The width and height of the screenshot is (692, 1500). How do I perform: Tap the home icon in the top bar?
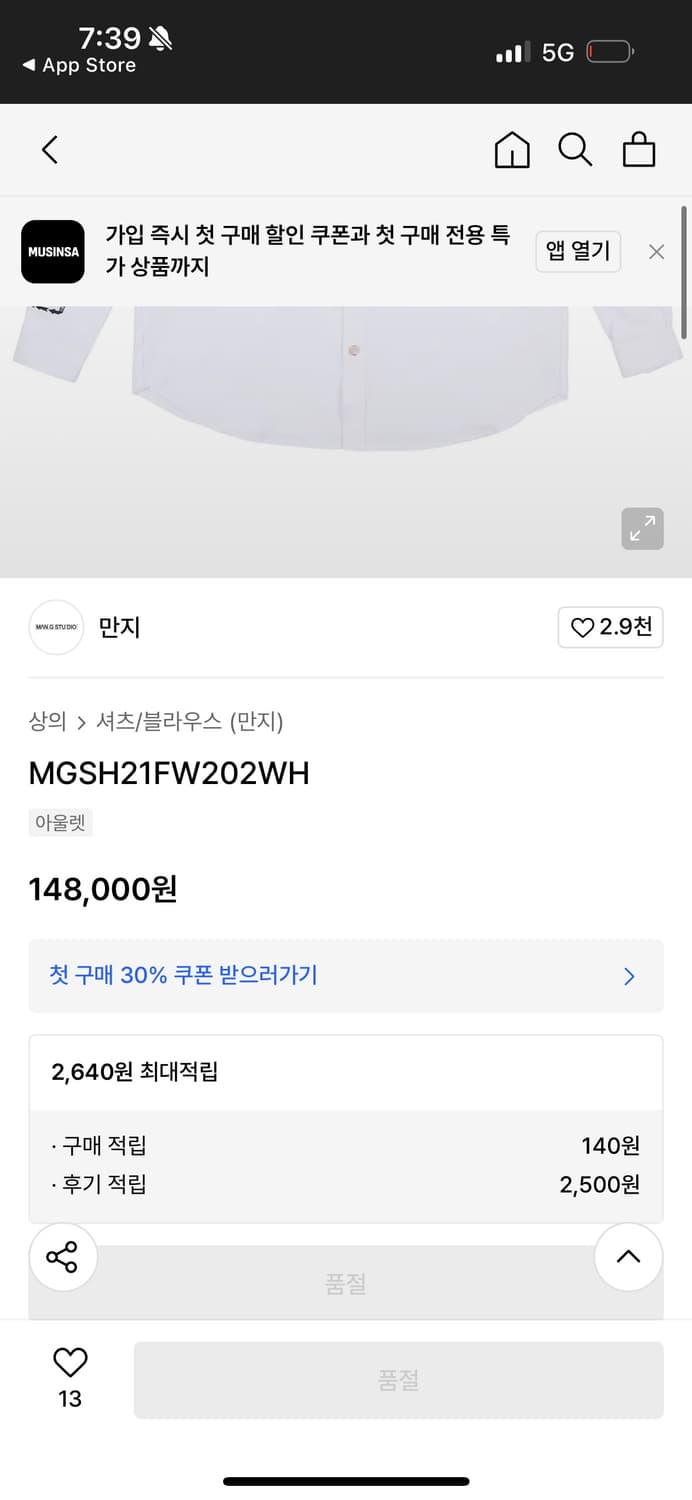coord(511,149)
